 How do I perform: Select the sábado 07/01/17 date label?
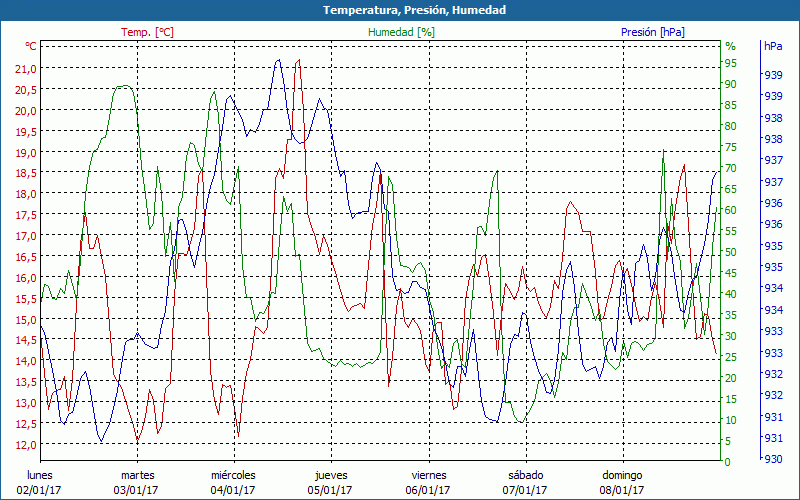point(525,482)
